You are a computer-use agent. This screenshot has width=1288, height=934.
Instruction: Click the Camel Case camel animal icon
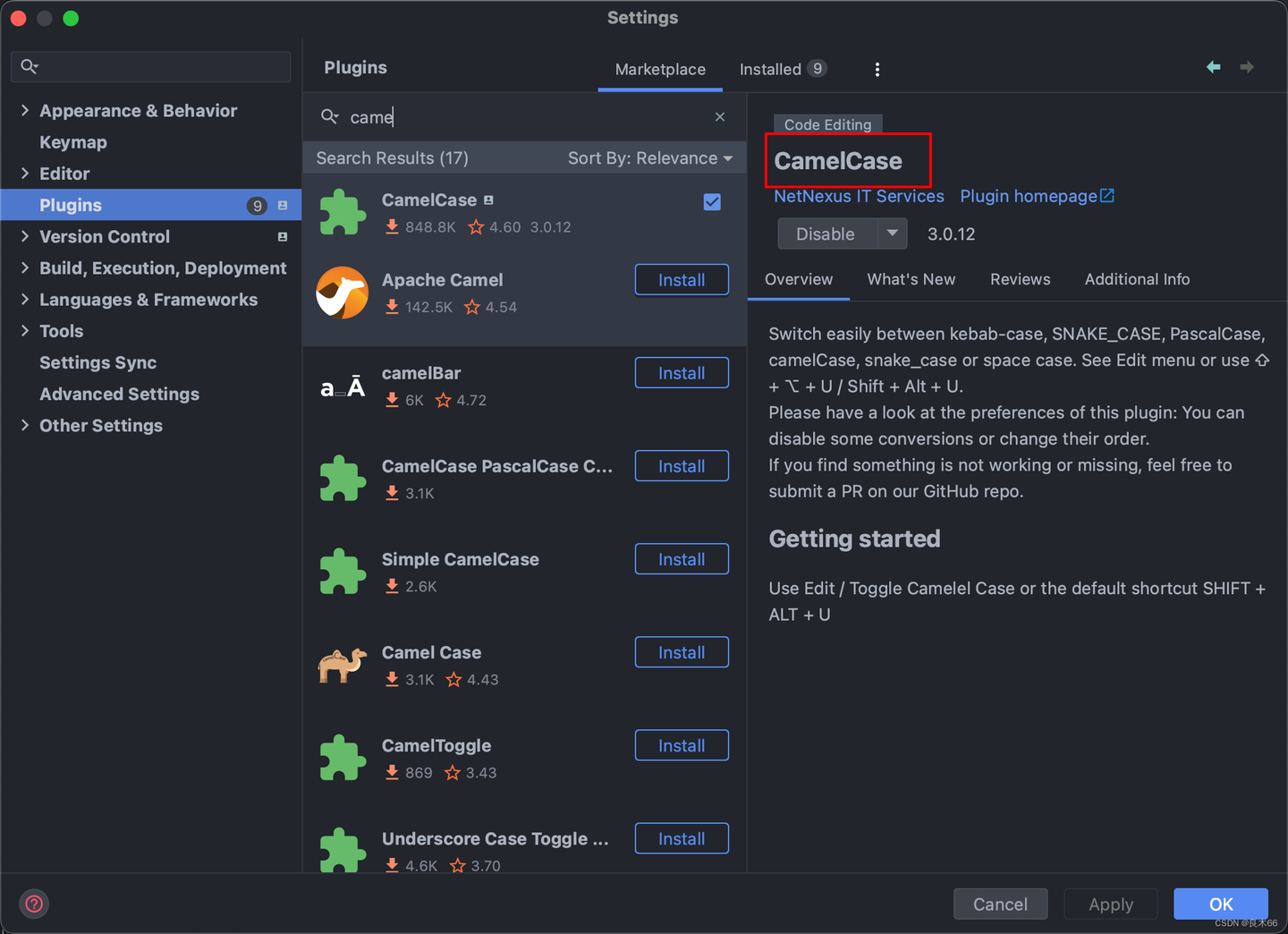coord(343,665)
